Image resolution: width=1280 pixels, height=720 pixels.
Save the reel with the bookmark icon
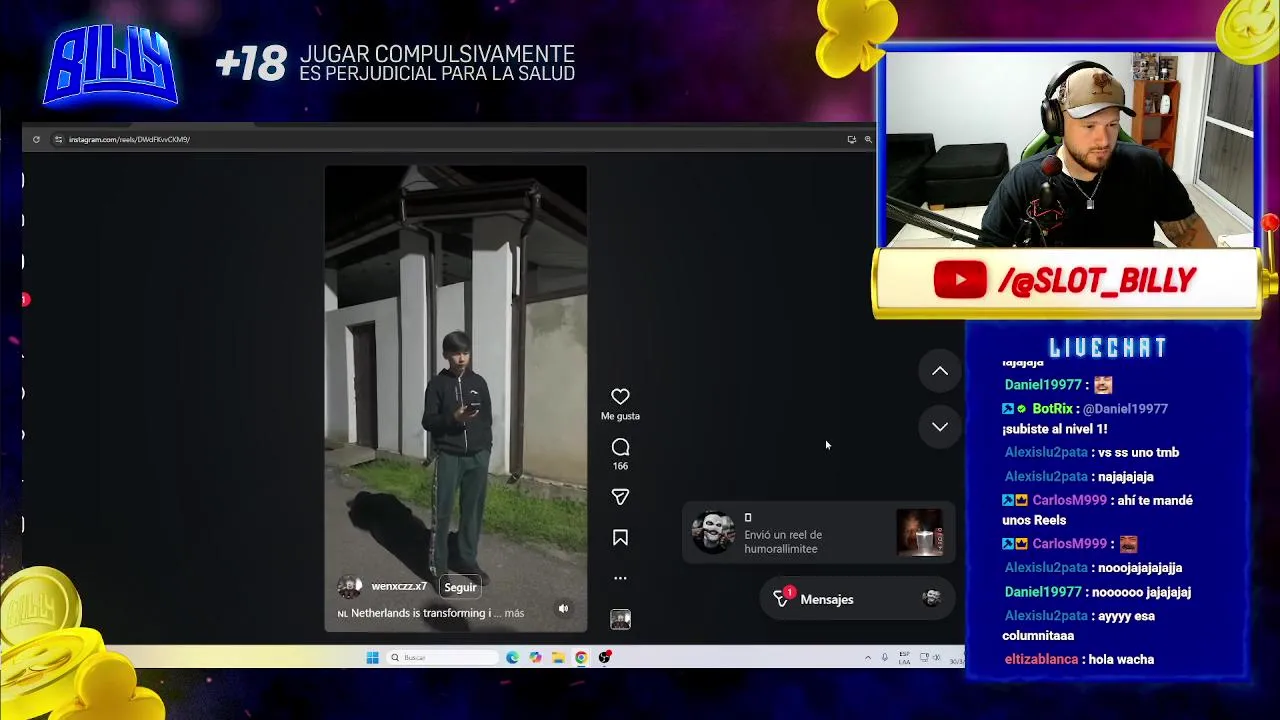pyautogui.click(x=620, y=538)
